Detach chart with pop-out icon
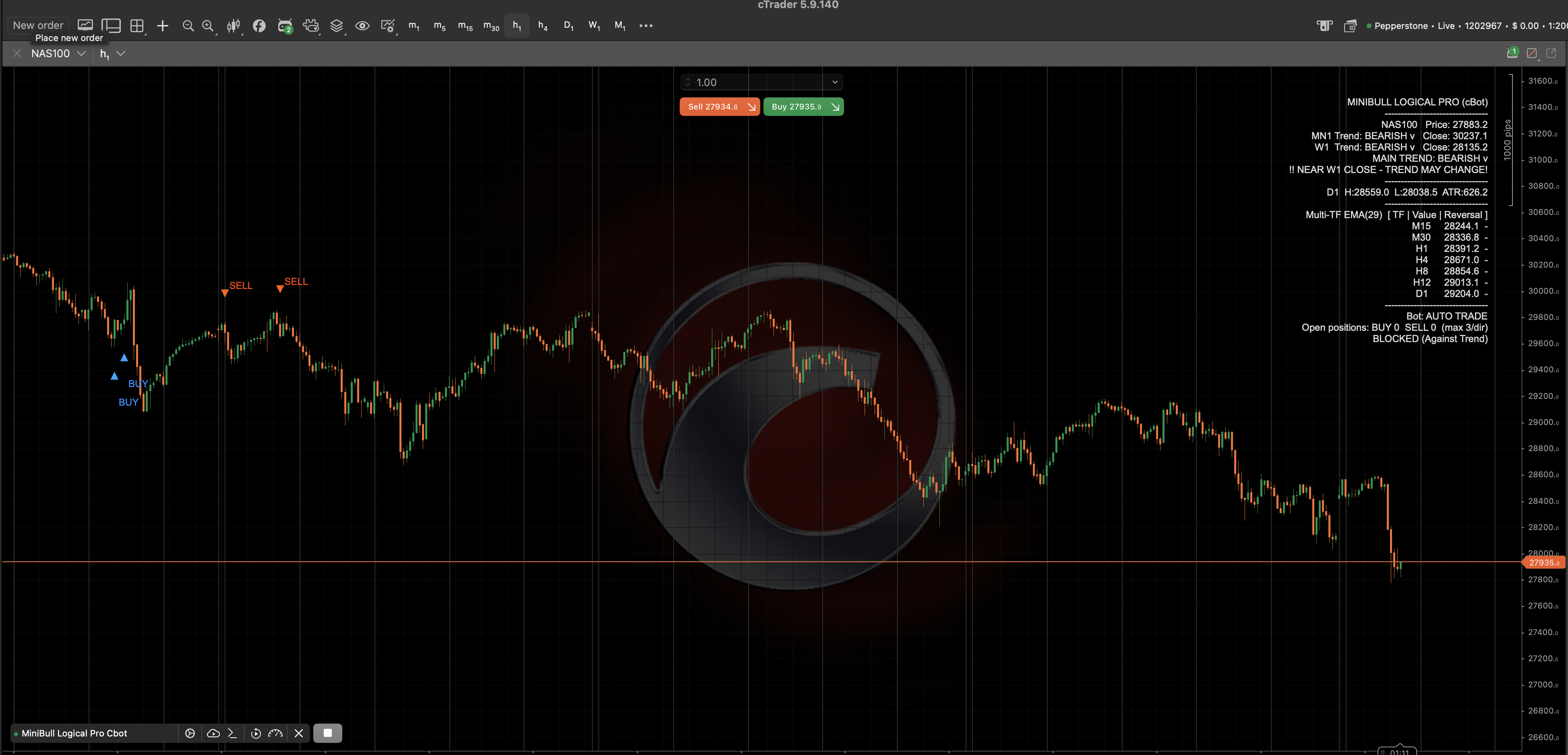This screenshot has height=755, width=1568. [x=1551, y=54]
